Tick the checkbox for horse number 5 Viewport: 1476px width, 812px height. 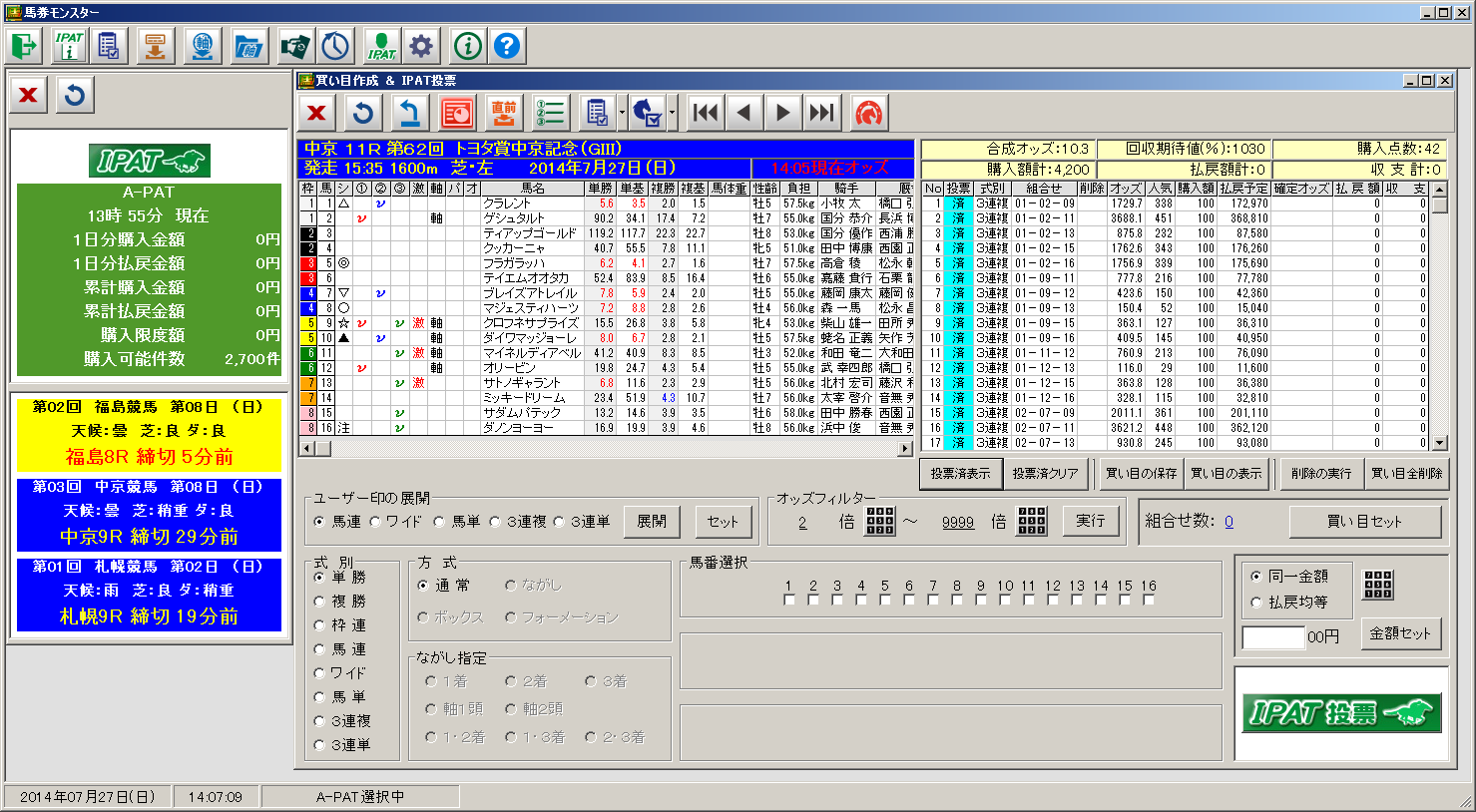pos(885,601)
